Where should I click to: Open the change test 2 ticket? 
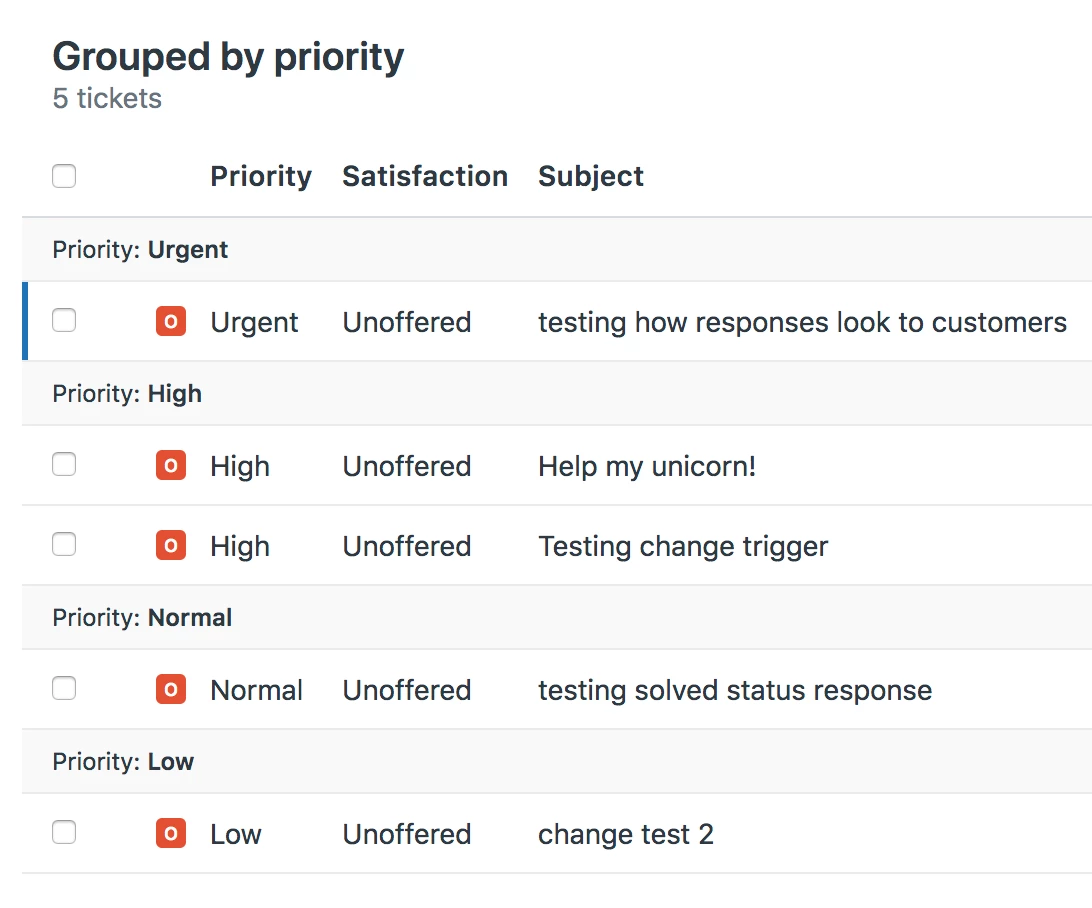626,835
